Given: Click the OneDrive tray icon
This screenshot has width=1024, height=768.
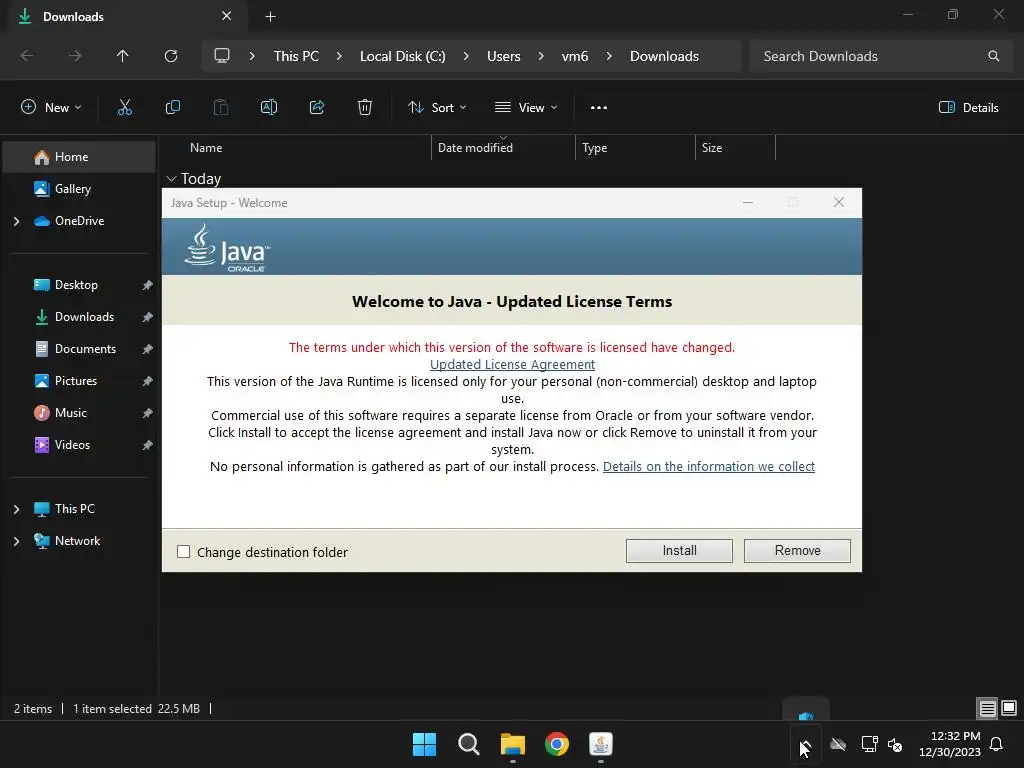Looking at the screenshot, I should 838,744.
